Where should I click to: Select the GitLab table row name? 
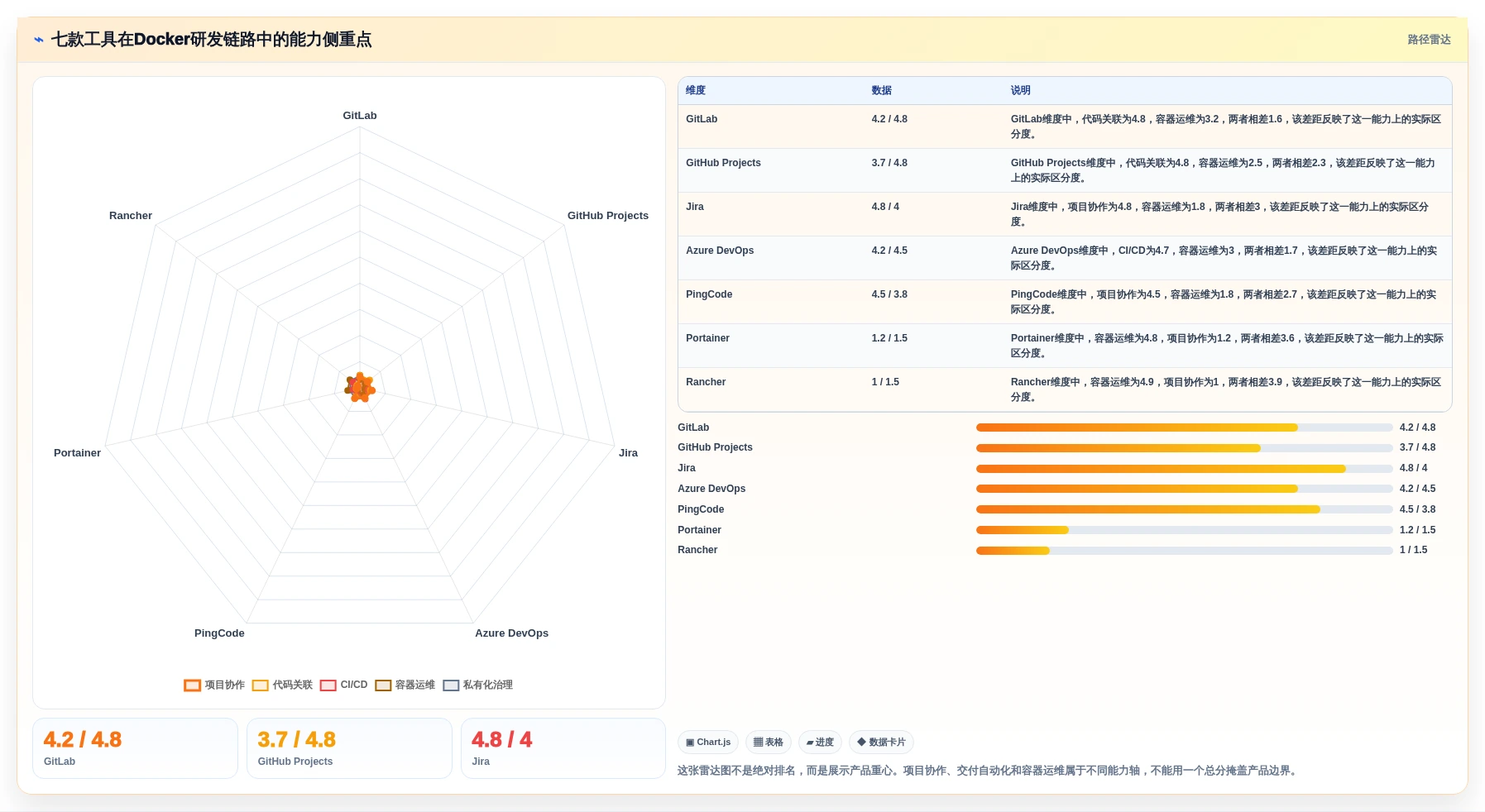tap(702, 119)
